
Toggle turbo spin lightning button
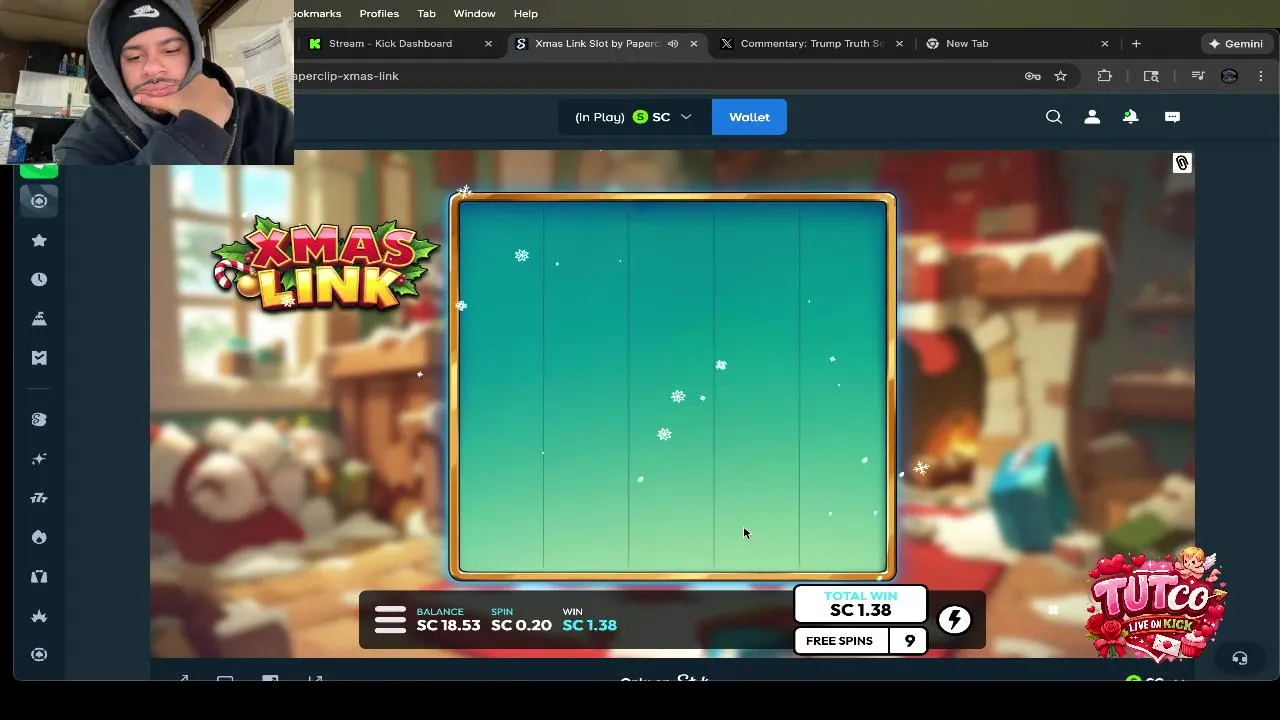954,620
